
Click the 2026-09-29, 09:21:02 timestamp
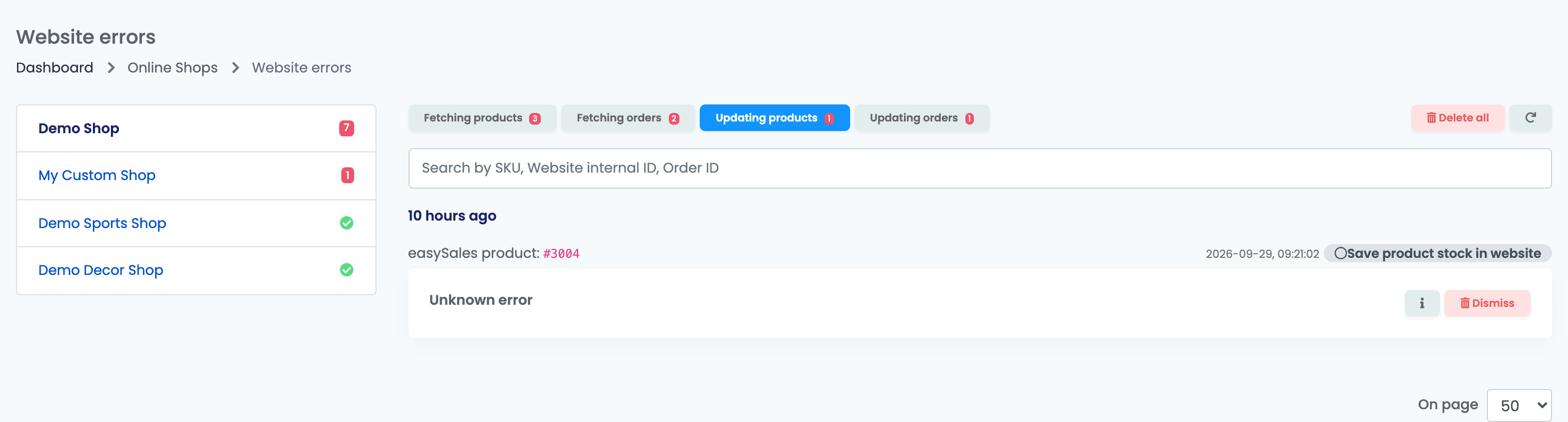(1262, 254)
